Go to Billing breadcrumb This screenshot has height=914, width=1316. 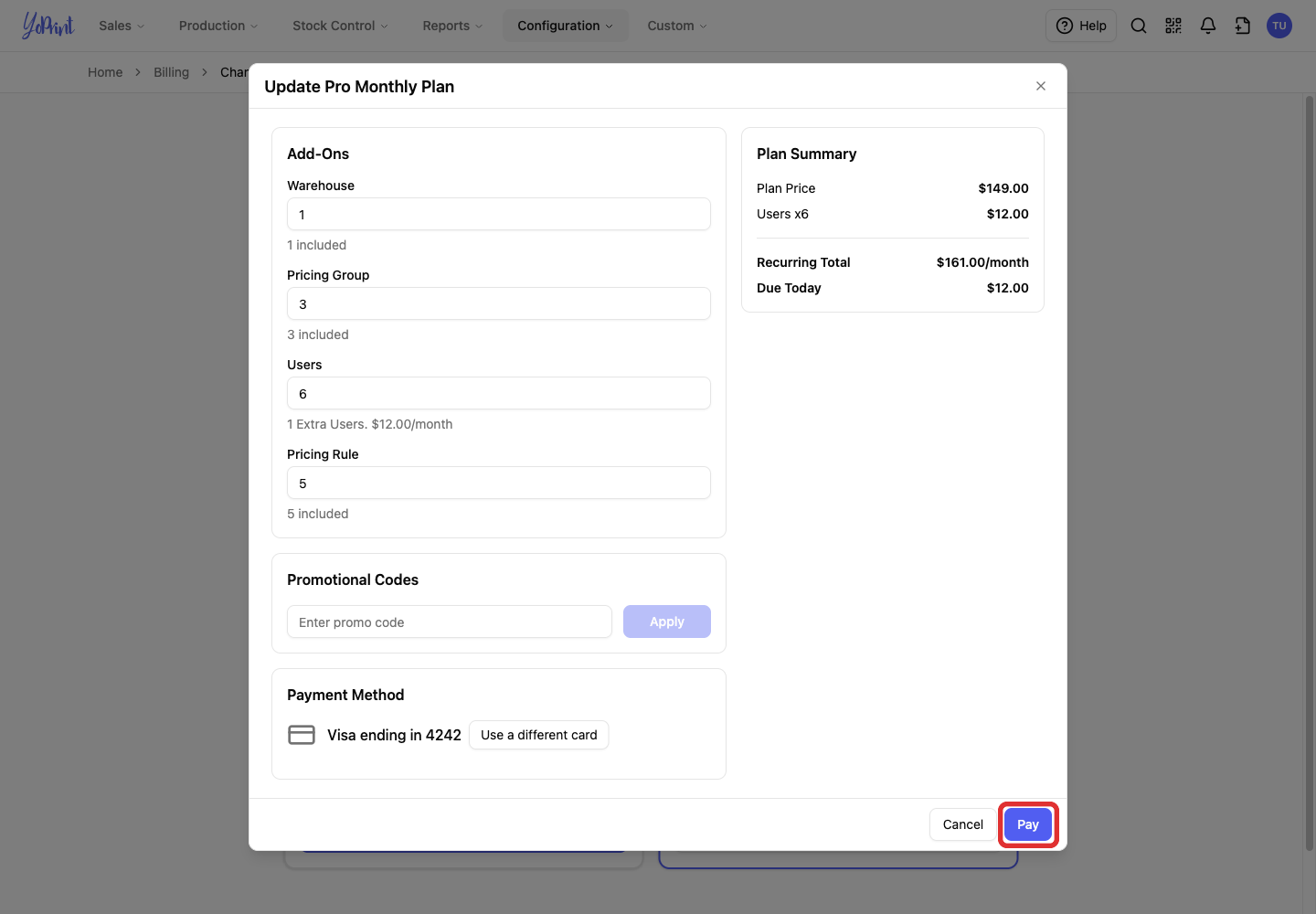tap(171, 72)
